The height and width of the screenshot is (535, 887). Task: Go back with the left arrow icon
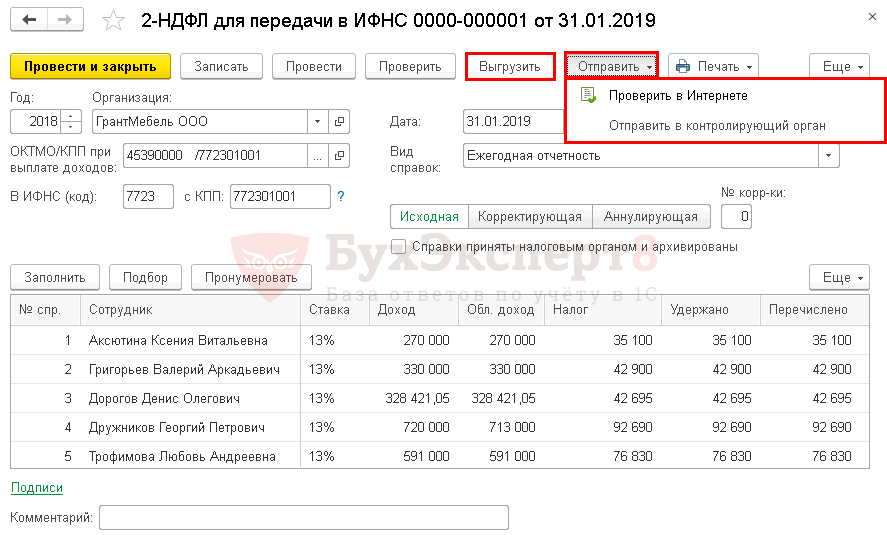click(x=29, y=20)
